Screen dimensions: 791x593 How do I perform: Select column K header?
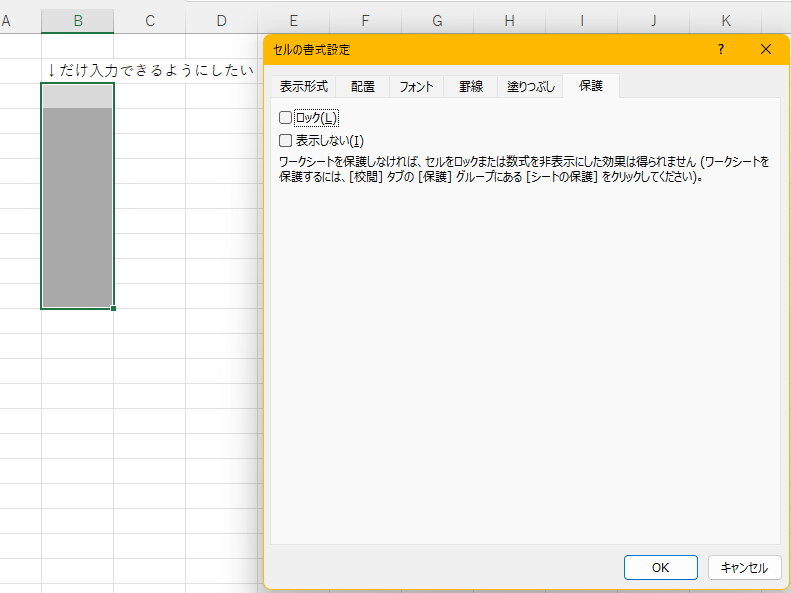(726, 21)
